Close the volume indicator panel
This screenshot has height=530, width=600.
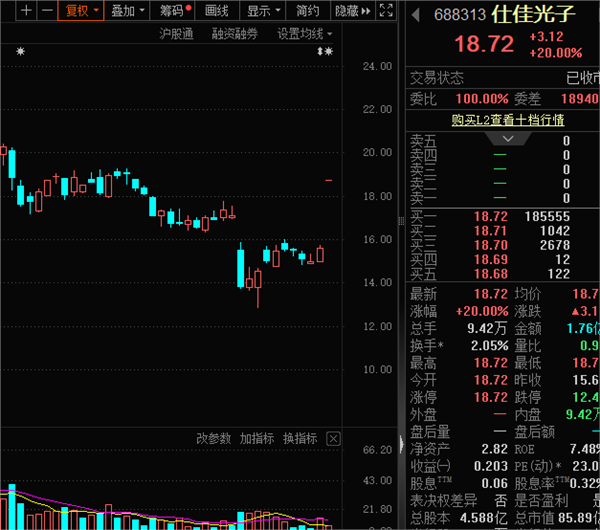pyautogui.click(x=333, y=439)
